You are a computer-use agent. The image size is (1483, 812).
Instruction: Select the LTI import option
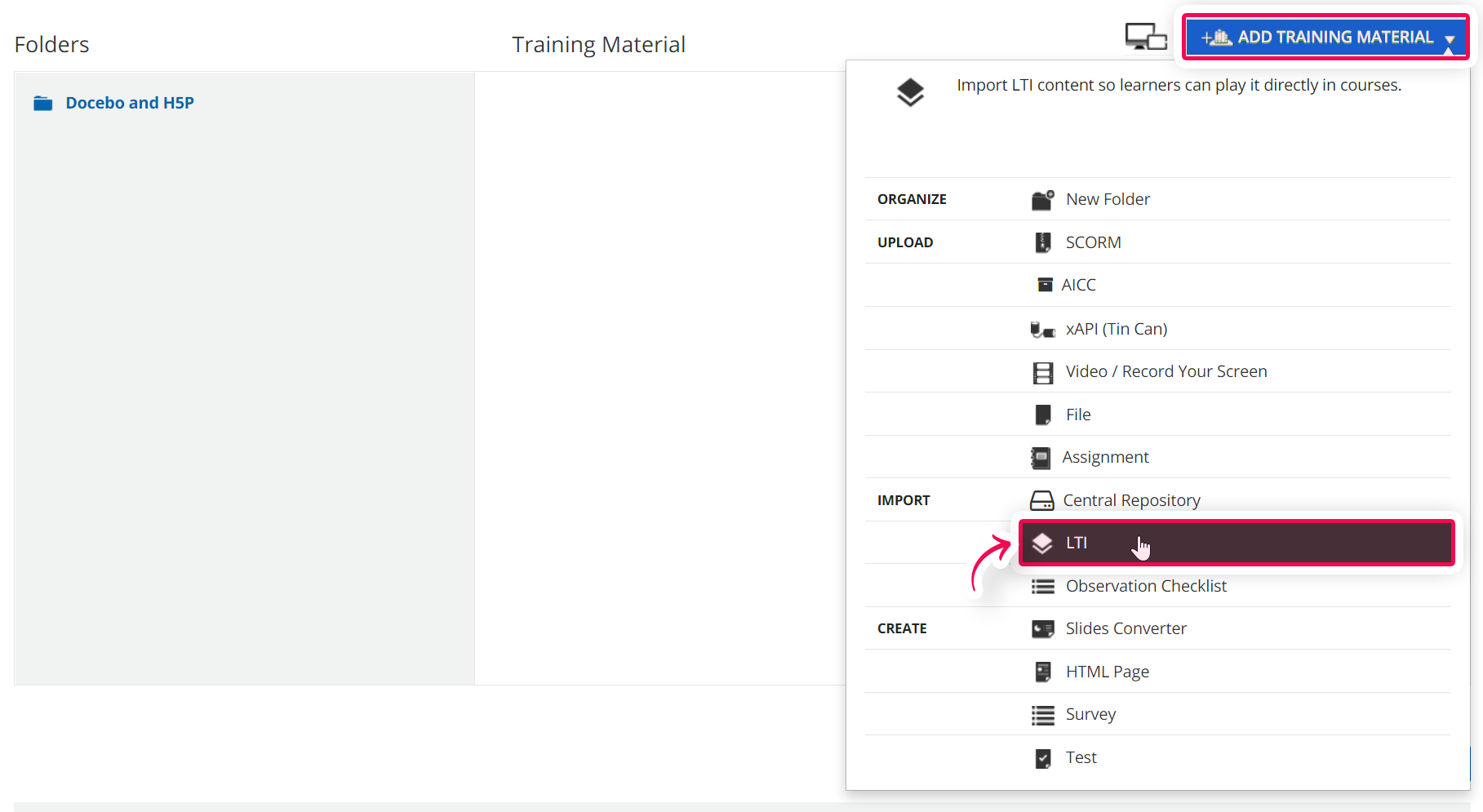point(1237,543)
